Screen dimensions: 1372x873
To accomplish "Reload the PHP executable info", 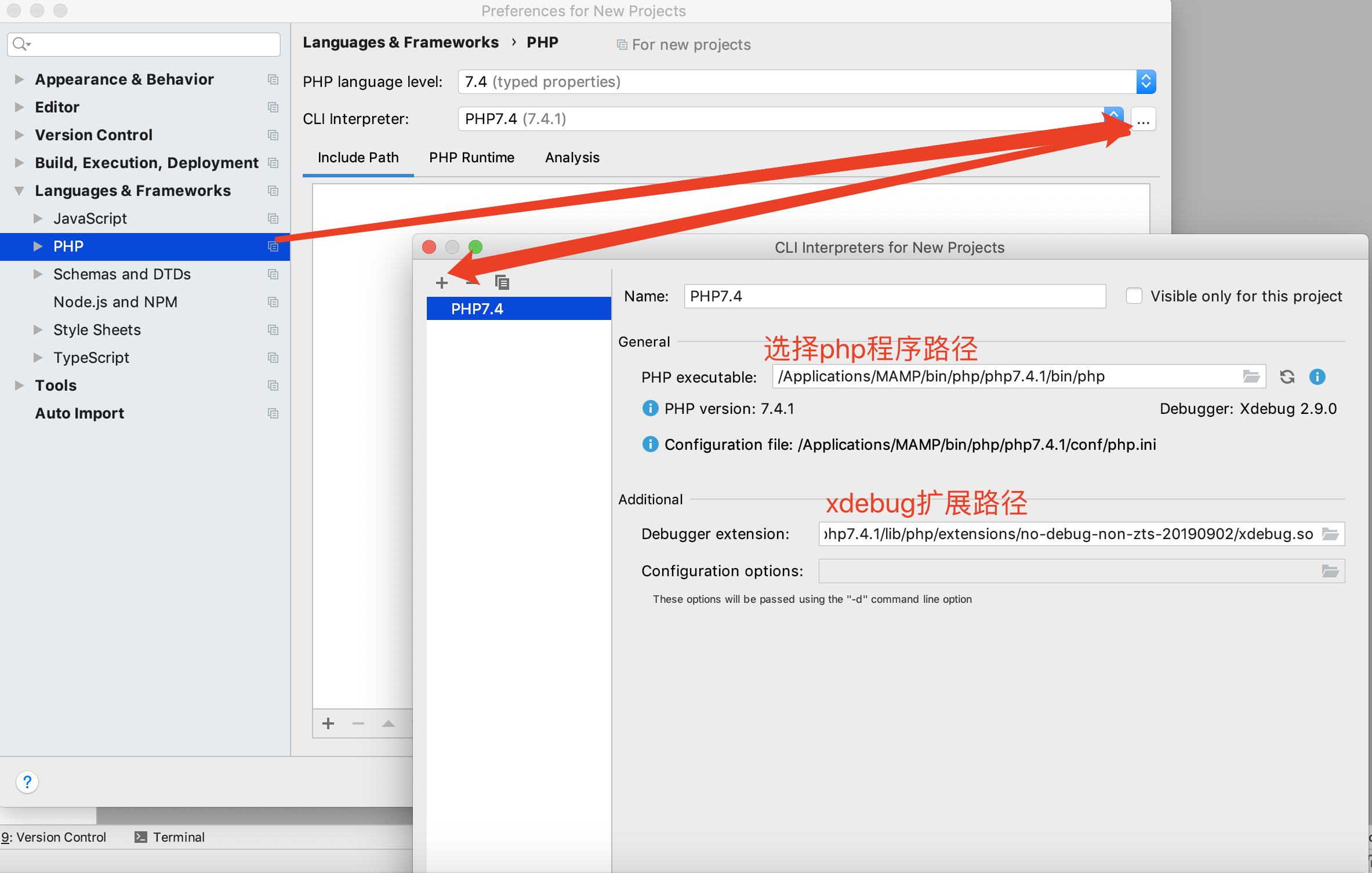I will pos(1287,377).
